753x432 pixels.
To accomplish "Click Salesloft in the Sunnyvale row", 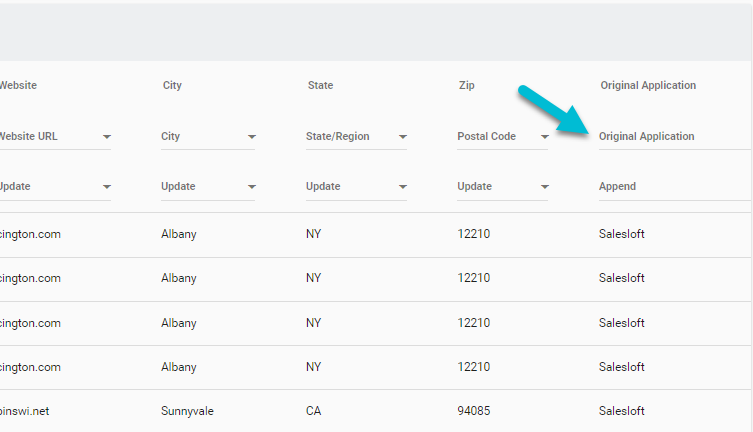I will point(621,411).
